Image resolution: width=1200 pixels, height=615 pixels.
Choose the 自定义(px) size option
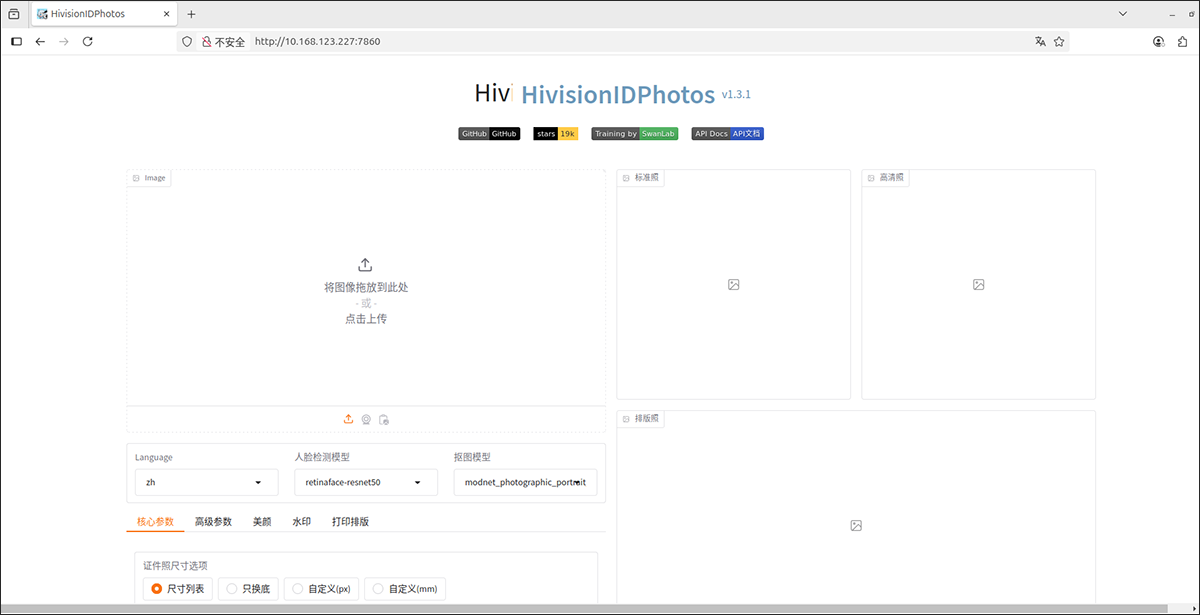(x=321, y=589)
